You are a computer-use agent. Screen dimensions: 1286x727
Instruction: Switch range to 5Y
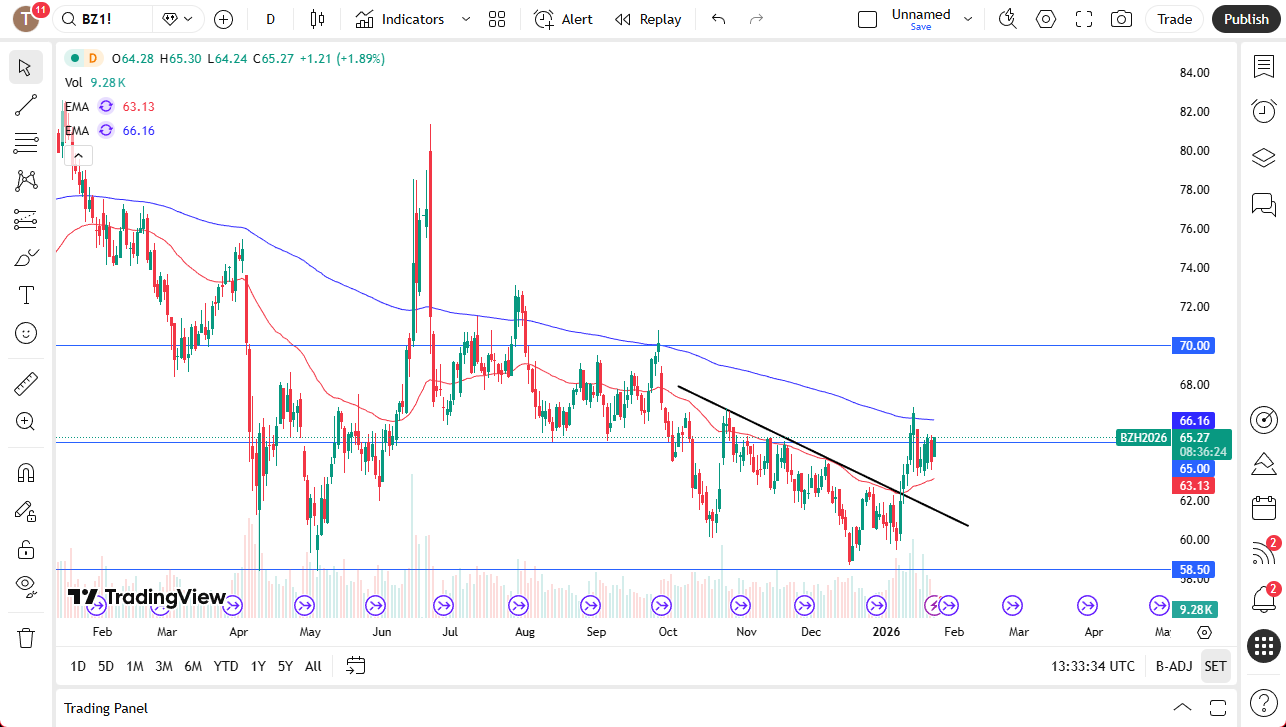(x=285, y=666)
